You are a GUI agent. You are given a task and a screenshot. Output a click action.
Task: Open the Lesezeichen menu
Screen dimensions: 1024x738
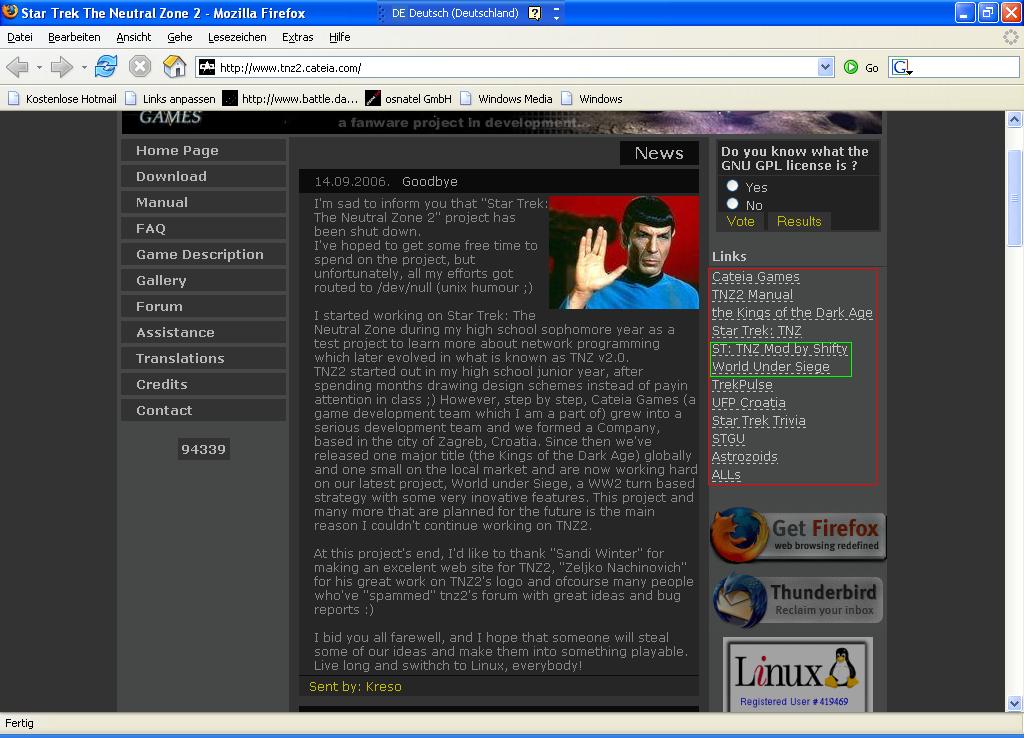point(237,37)
